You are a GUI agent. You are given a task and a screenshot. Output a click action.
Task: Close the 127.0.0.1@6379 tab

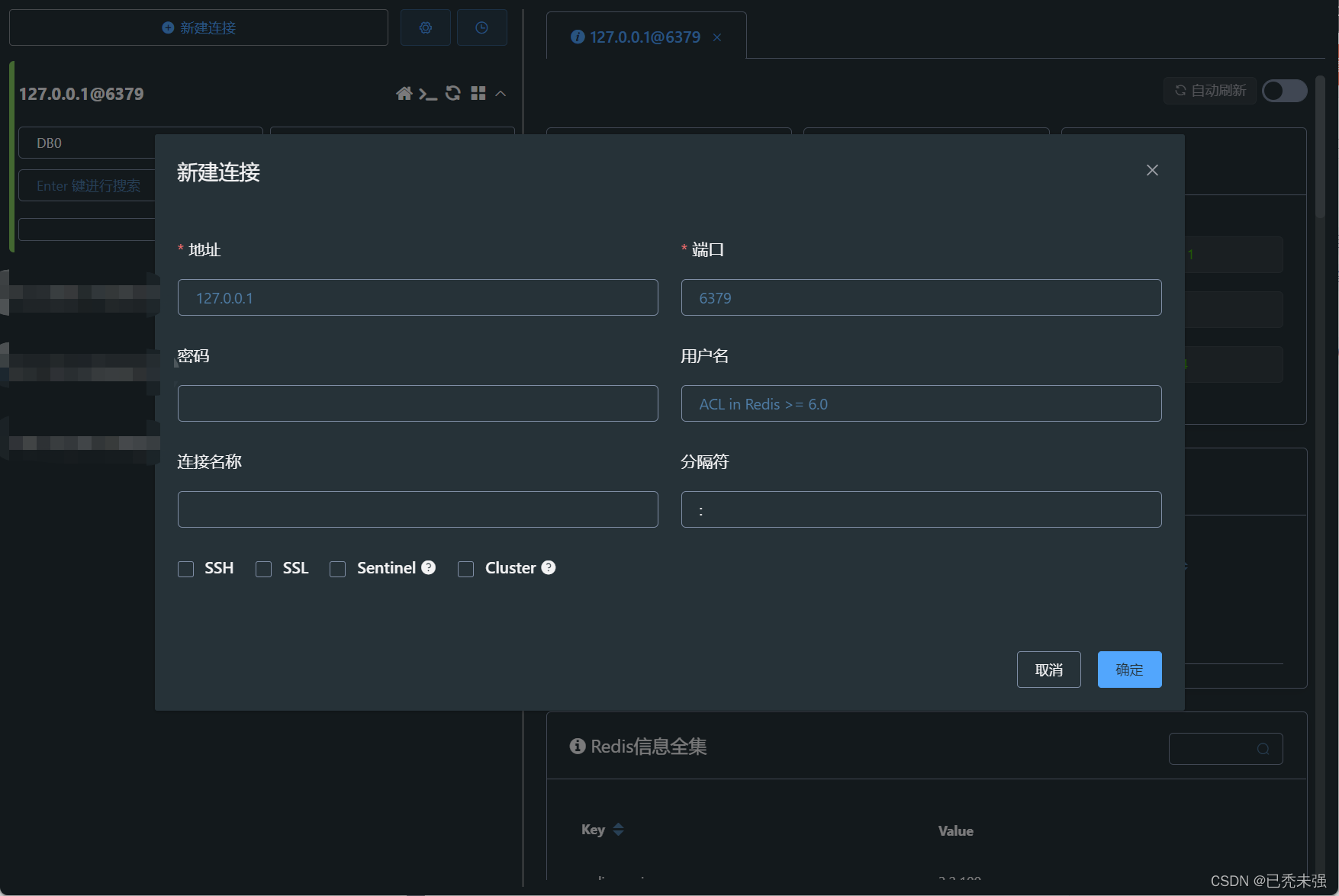click(x=717, y=37)
